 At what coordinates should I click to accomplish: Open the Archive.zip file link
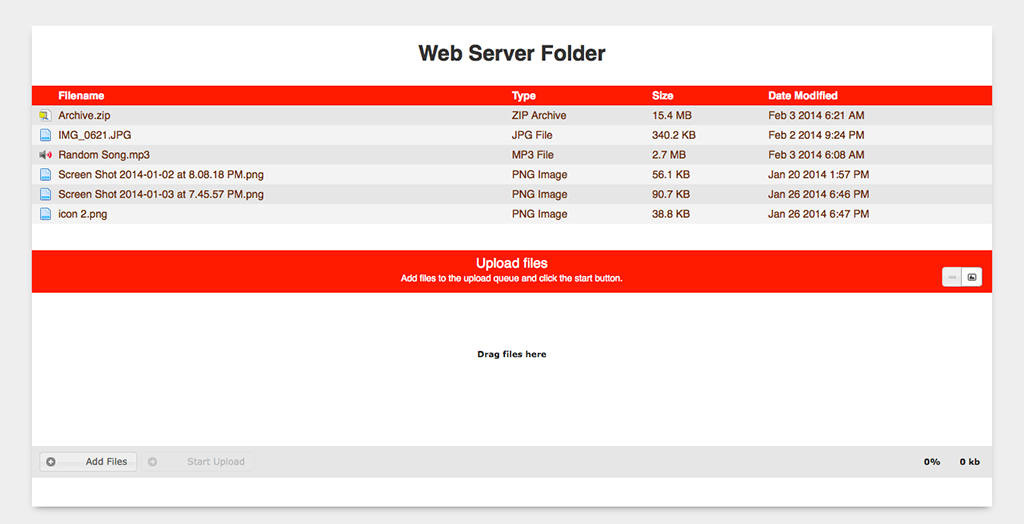pos(84,116)
